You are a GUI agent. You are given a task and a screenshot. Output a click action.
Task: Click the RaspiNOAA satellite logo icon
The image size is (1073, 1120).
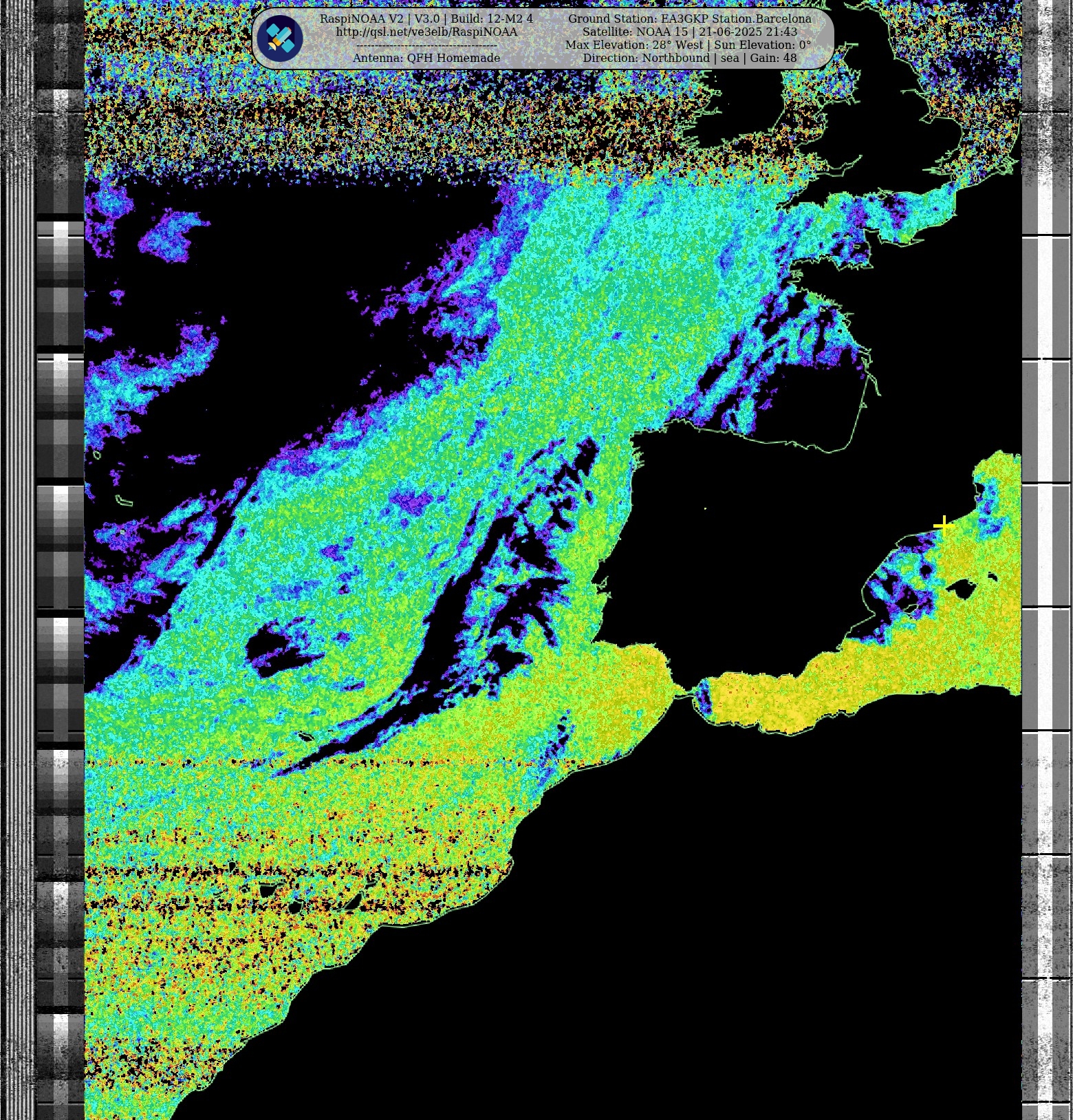click(280, 39)
